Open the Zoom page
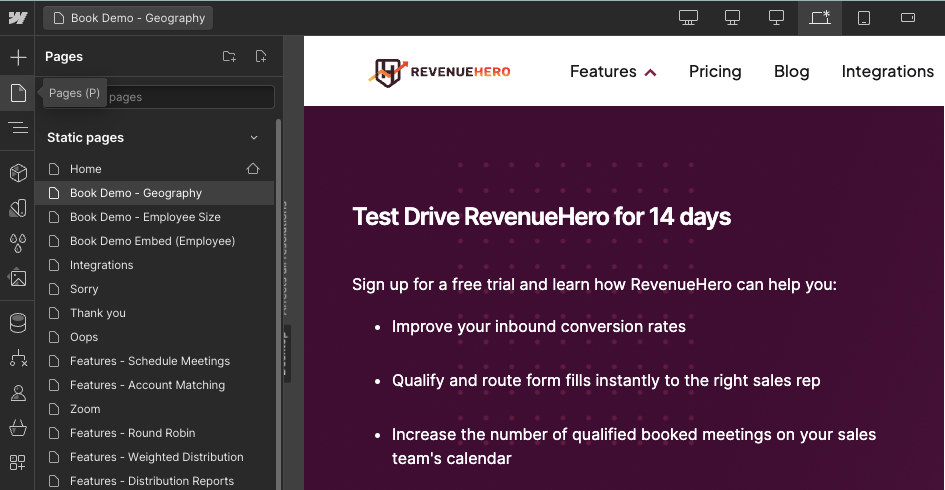Screen dimensions: 945x490 coord(154,409)
